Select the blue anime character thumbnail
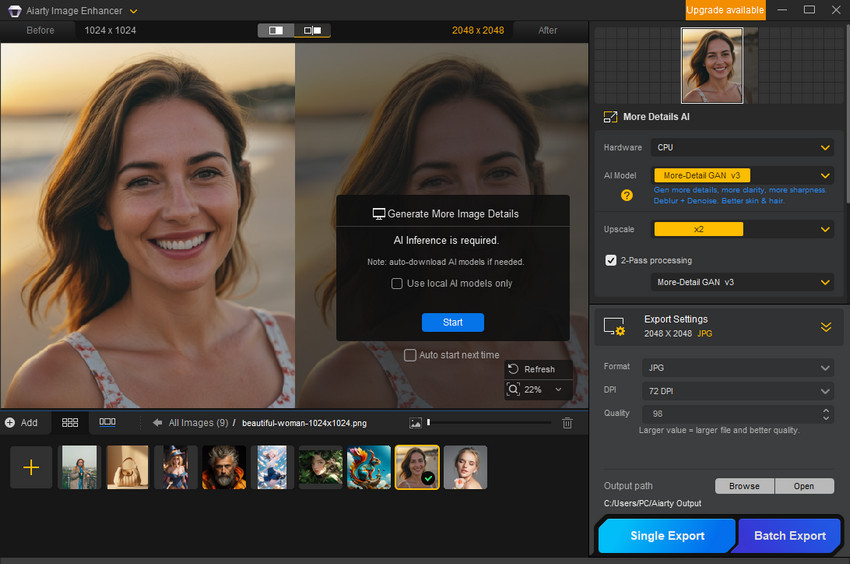 coord(272,467)
